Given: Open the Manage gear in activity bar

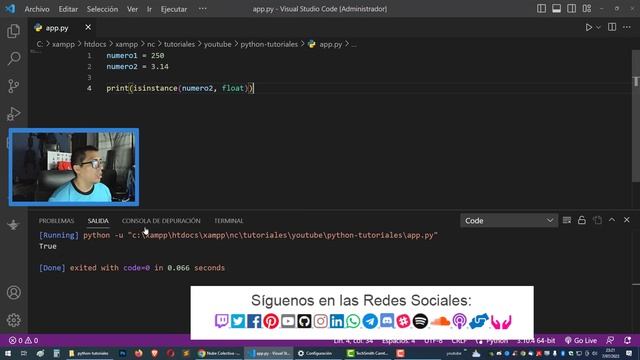Looking at the screenshot, I should click(13, 320).
